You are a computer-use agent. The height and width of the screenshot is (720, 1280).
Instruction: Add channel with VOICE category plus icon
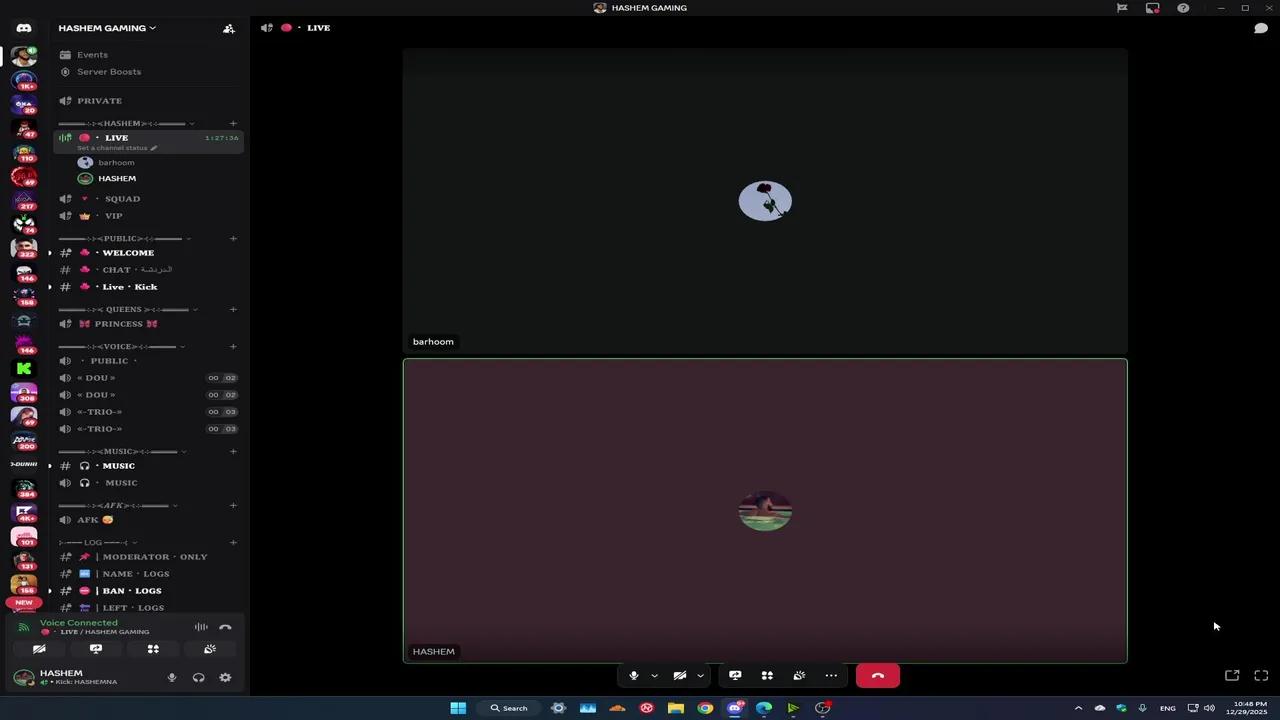tap(233, 347)
